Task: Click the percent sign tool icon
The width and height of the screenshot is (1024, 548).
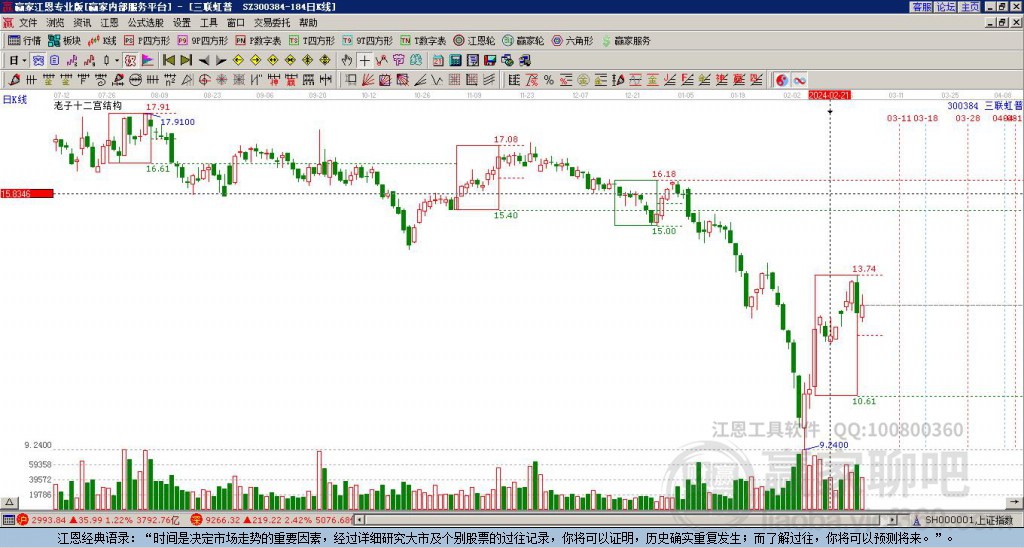Action: 549,80
